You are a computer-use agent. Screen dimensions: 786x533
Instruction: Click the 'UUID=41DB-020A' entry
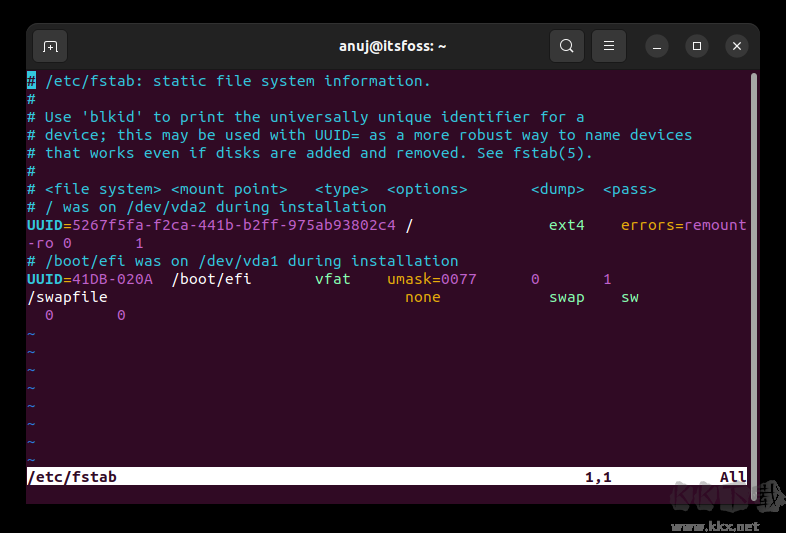click(x=90, y=279)
